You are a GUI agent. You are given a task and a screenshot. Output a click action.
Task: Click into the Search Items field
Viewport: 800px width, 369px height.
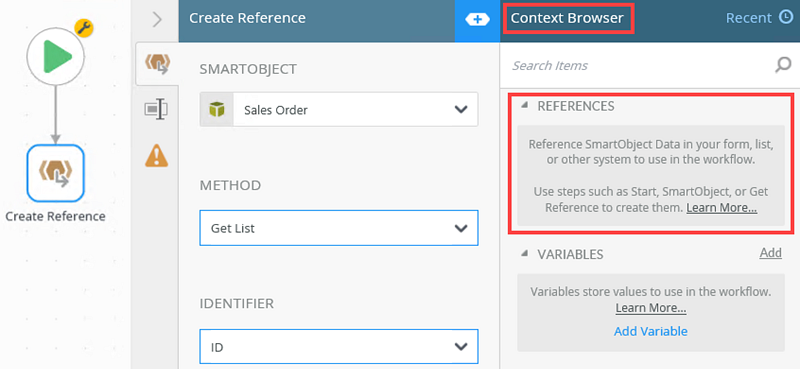[638, 65]
